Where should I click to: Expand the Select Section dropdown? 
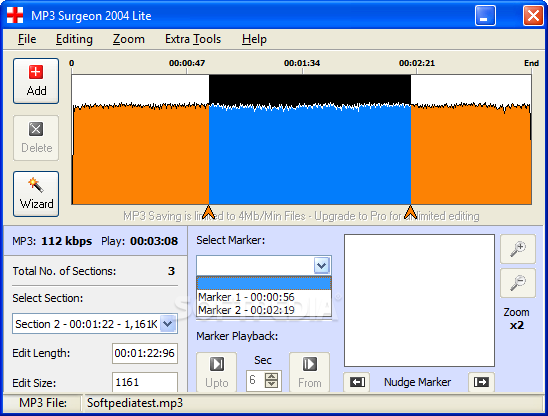pyautogui.click(x=168, y=324)
